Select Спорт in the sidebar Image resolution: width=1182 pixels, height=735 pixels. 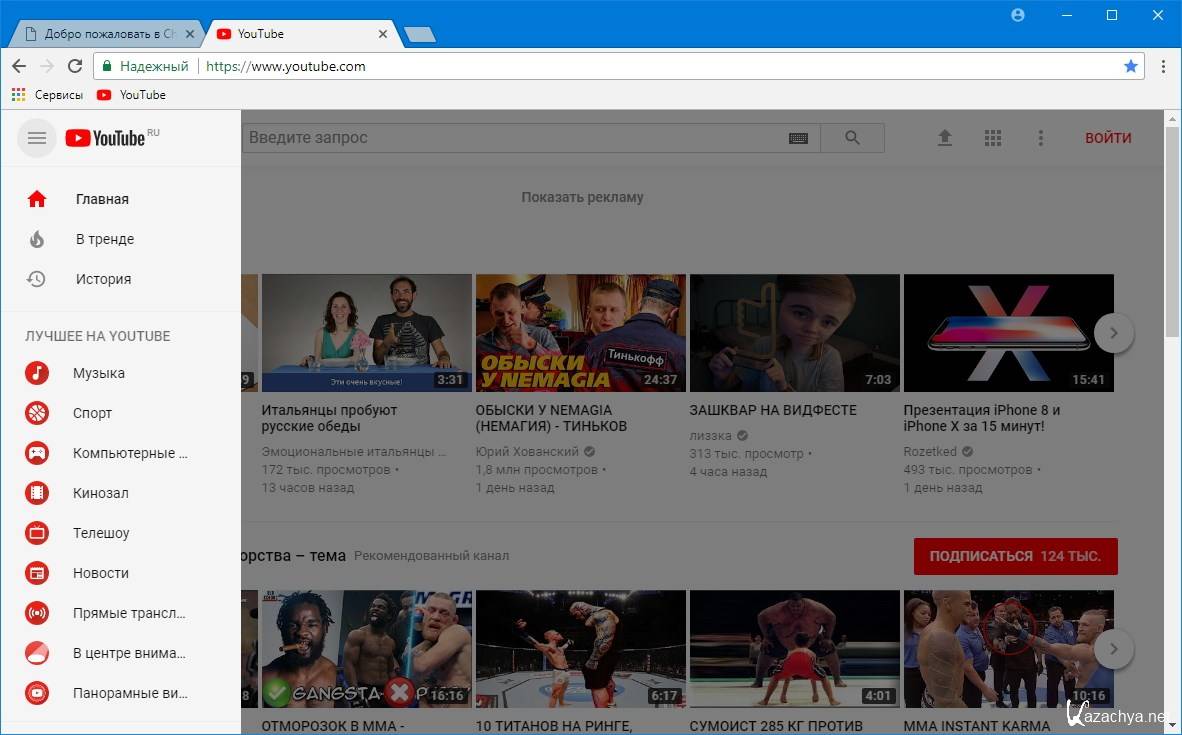(x=92, y=413)
